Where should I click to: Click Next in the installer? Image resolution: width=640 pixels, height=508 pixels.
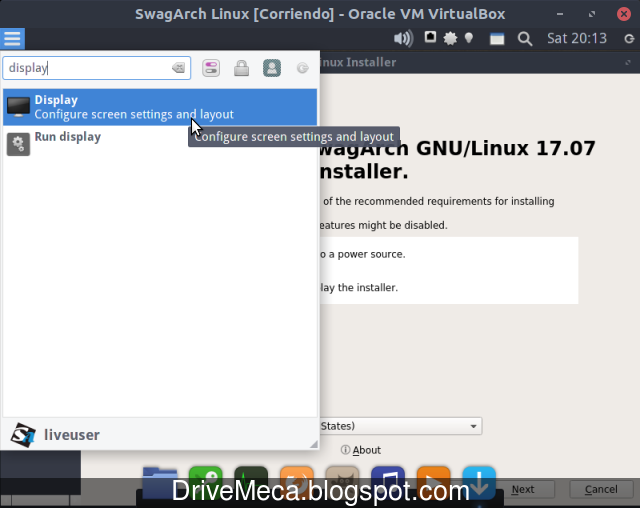coord(523,489)
